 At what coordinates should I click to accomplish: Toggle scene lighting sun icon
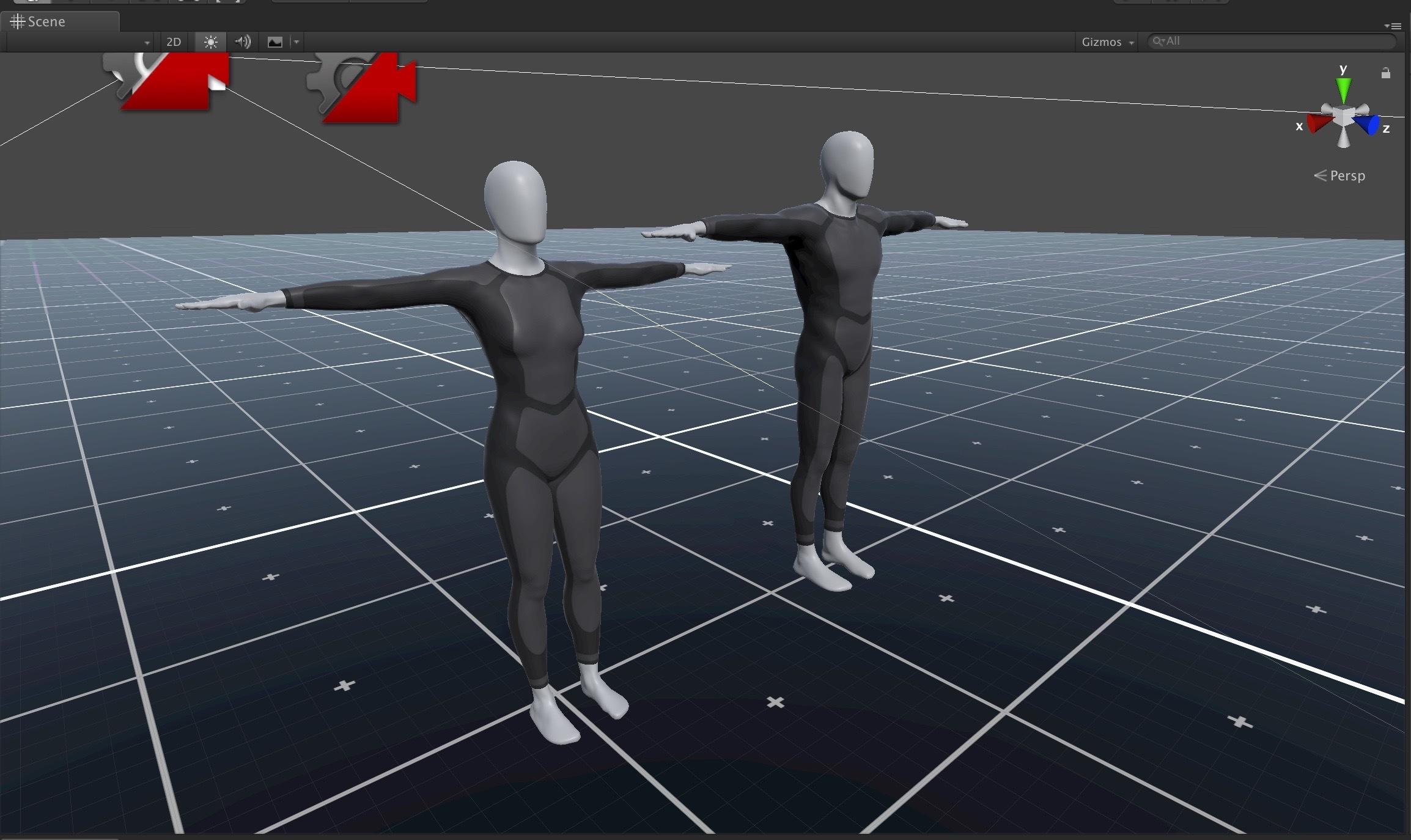[211, 42]
